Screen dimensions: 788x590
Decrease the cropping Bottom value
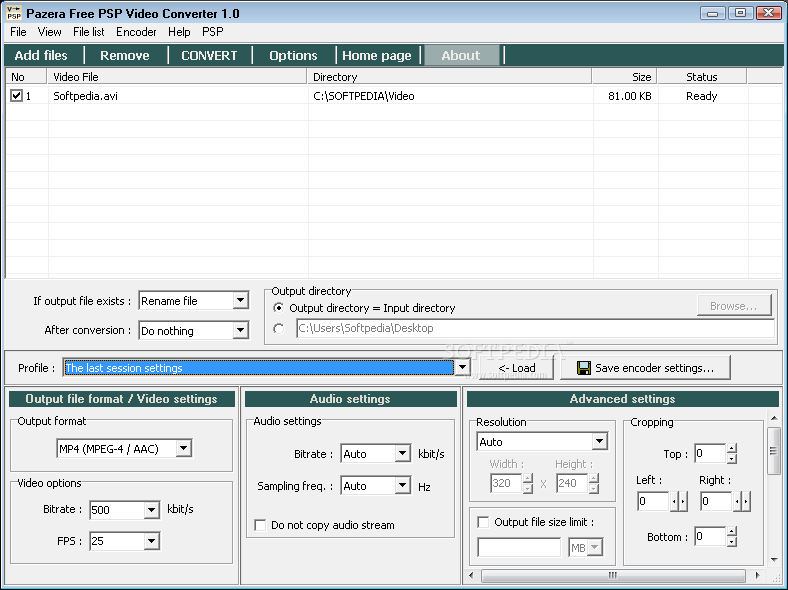(x=732, y=542)
